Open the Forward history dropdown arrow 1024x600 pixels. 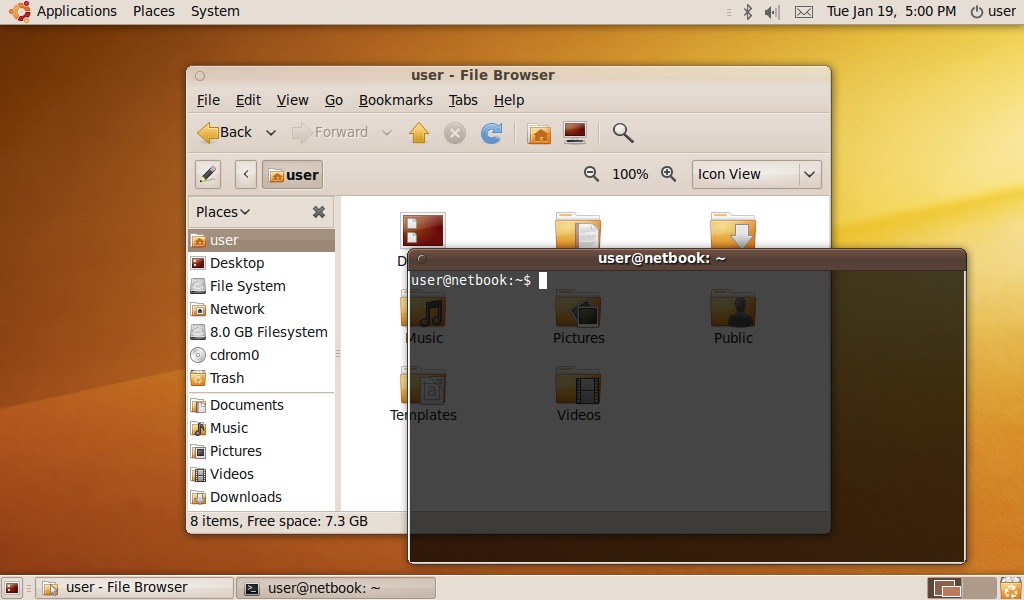click(387, 133)
